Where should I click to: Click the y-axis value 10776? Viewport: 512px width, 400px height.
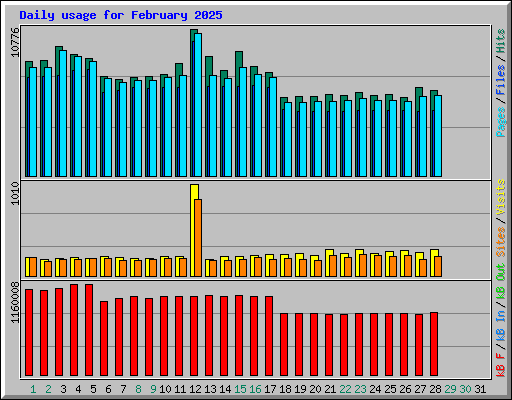coord(15,42)
